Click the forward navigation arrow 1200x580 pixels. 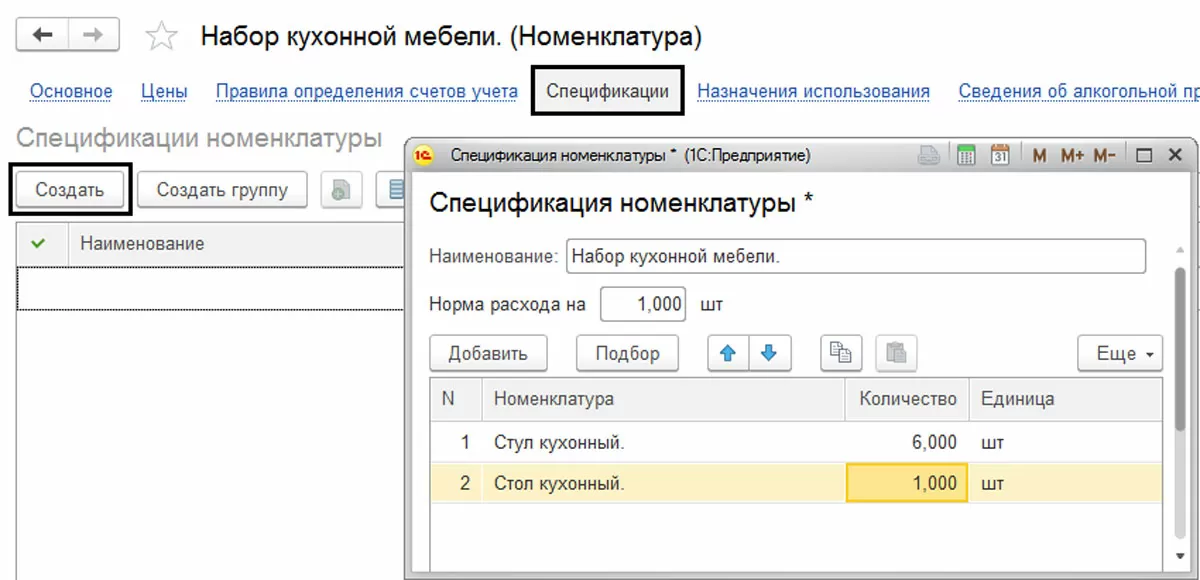click(93, 35)
